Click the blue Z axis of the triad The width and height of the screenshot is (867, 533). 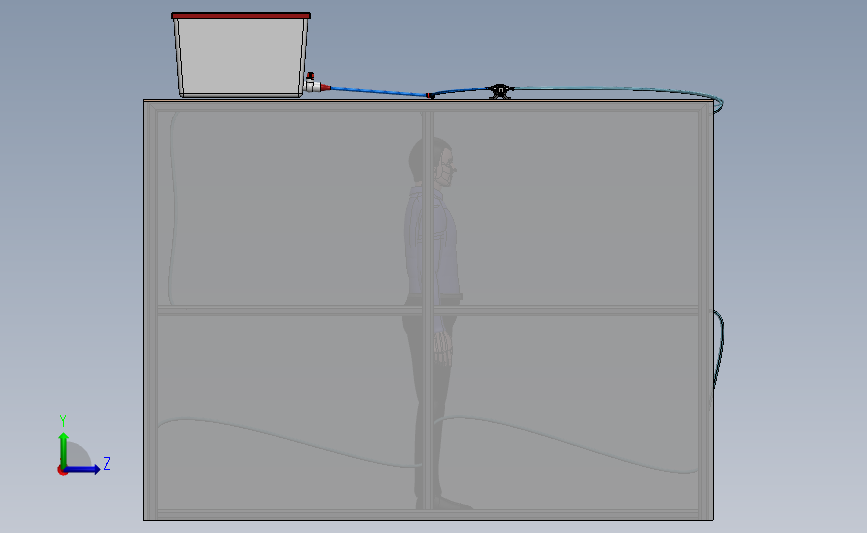(82, 469)
